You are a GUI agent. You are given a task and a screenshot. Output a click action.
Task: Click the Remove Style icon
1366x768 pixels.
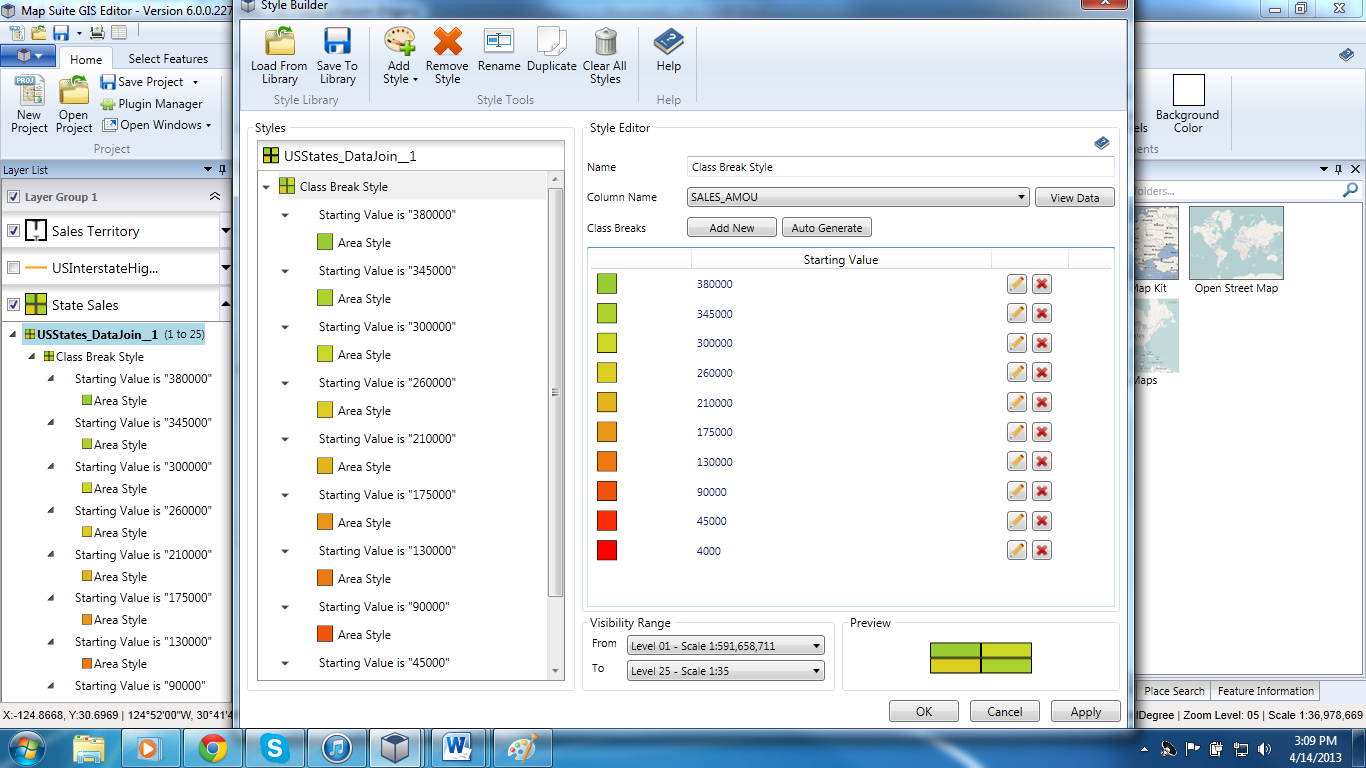447,42
